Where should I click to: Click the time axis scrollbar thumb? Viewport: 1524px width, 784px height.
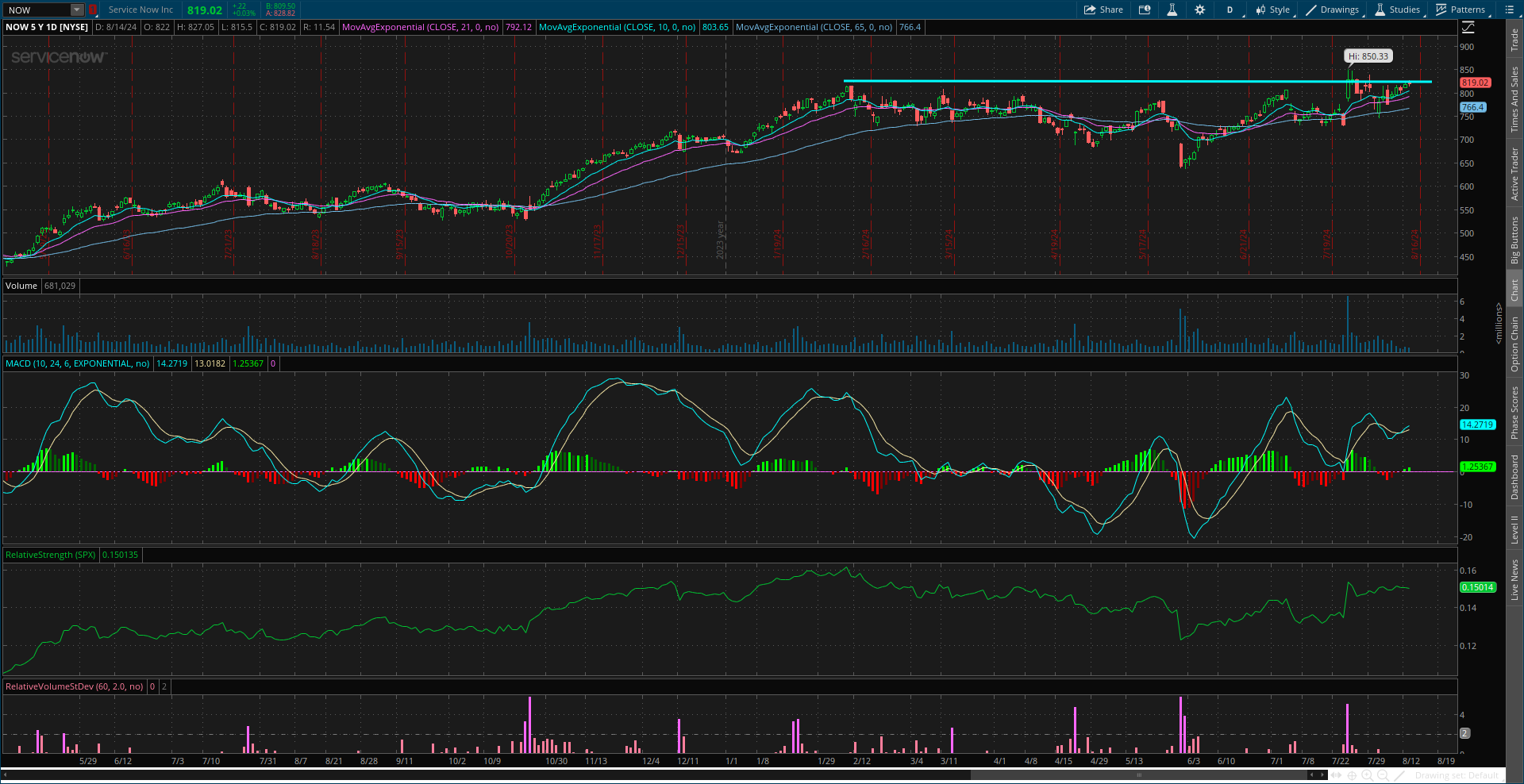[x=1138, y=774]
